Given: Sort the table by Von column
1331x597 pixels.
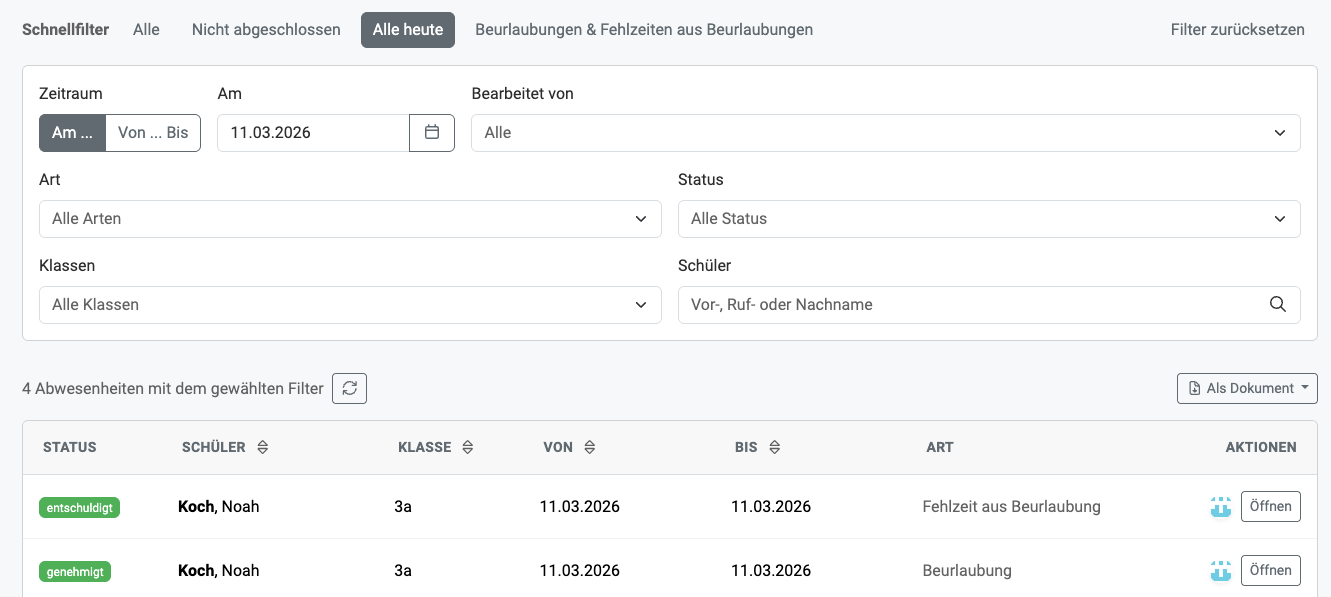Looking at the screenshot, I should point(589,448).
